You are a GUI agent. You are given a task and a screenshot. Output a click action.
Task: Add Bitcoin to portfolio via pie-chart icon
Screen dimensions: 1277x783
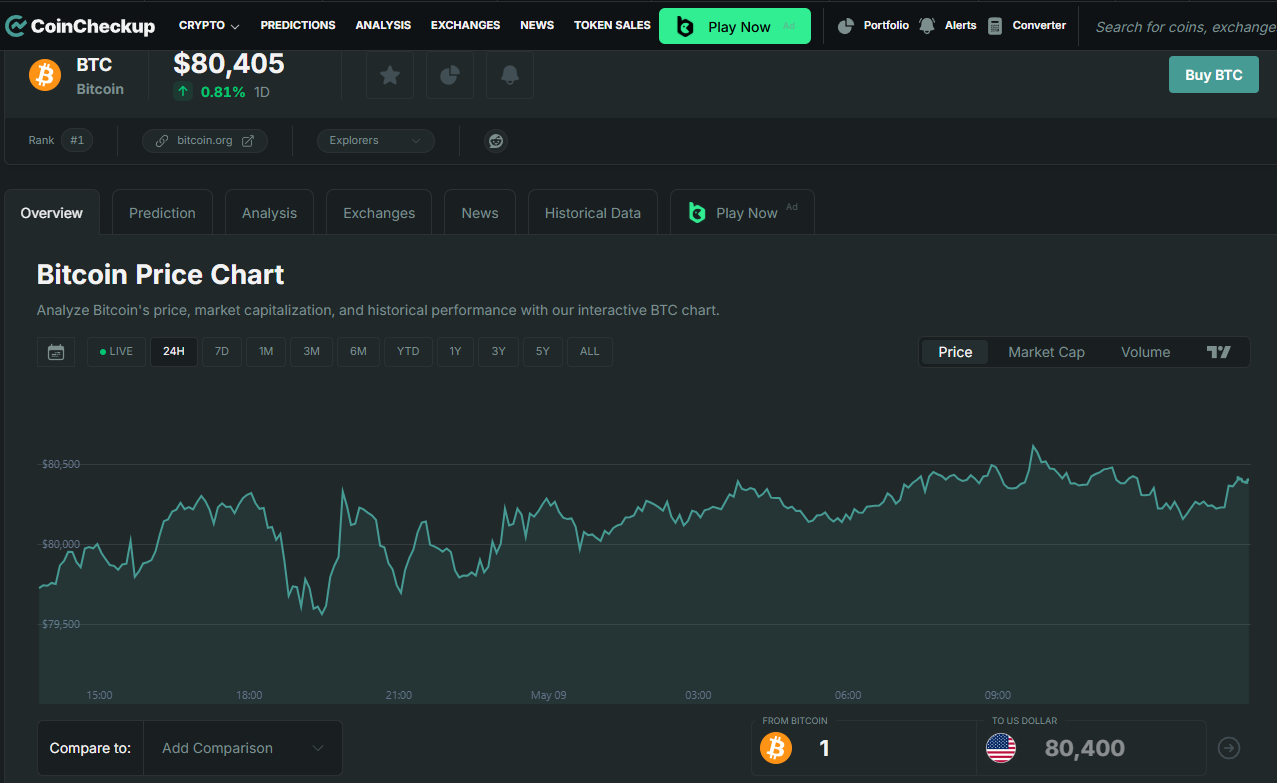pos(450,75)
